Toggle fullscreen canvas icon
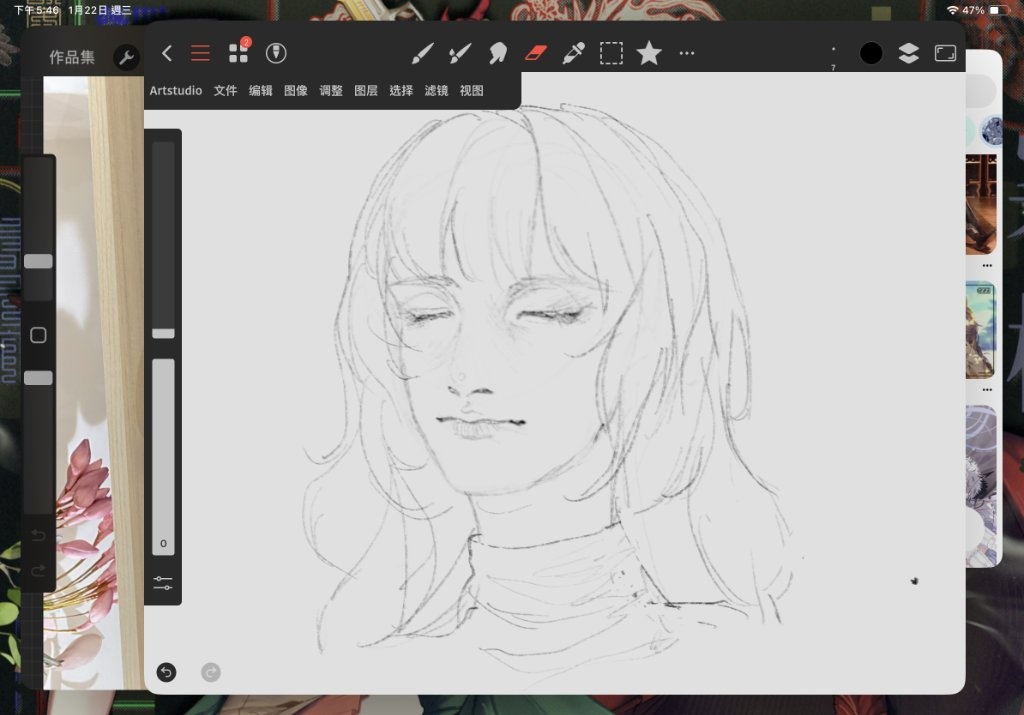The width and height of the screenshot is (1024, 715). pyautogui.click(x=946, y=54)
